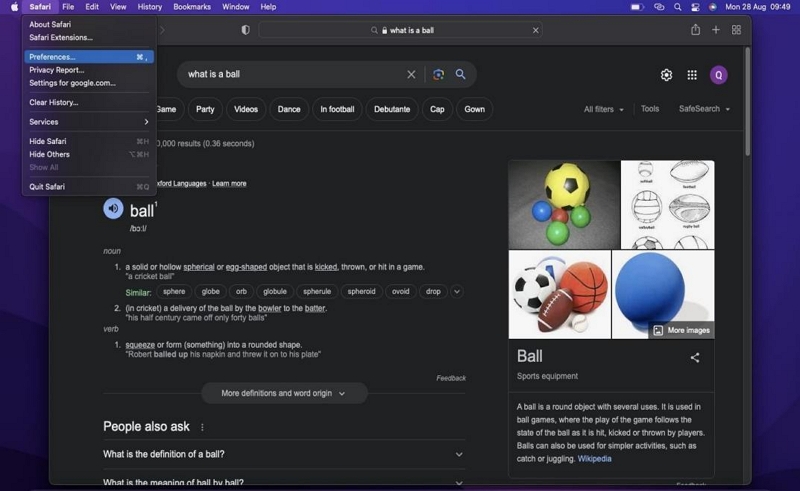Click the lock icon in address bar
This screenshot has height=491, width=800.
coord(384,30)
